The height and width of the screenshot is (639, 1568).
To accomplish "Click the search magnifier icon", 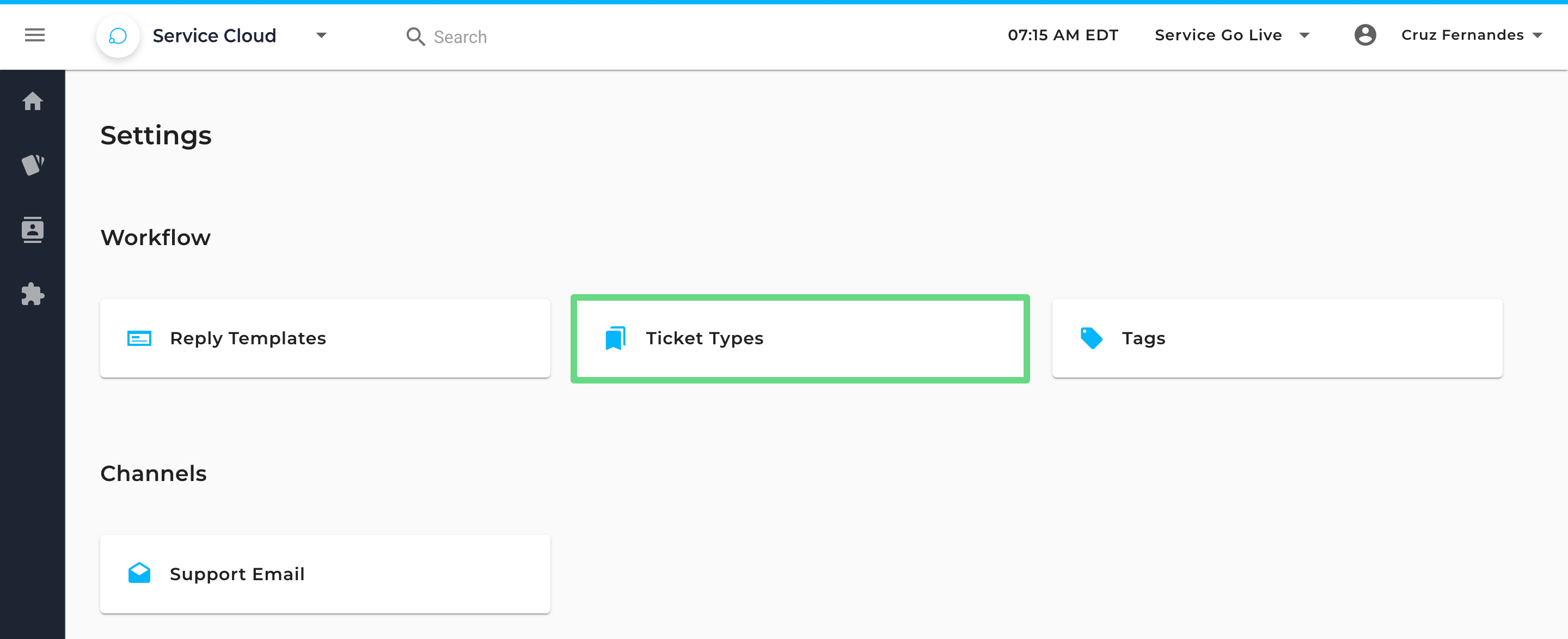I will pos(415,36).
